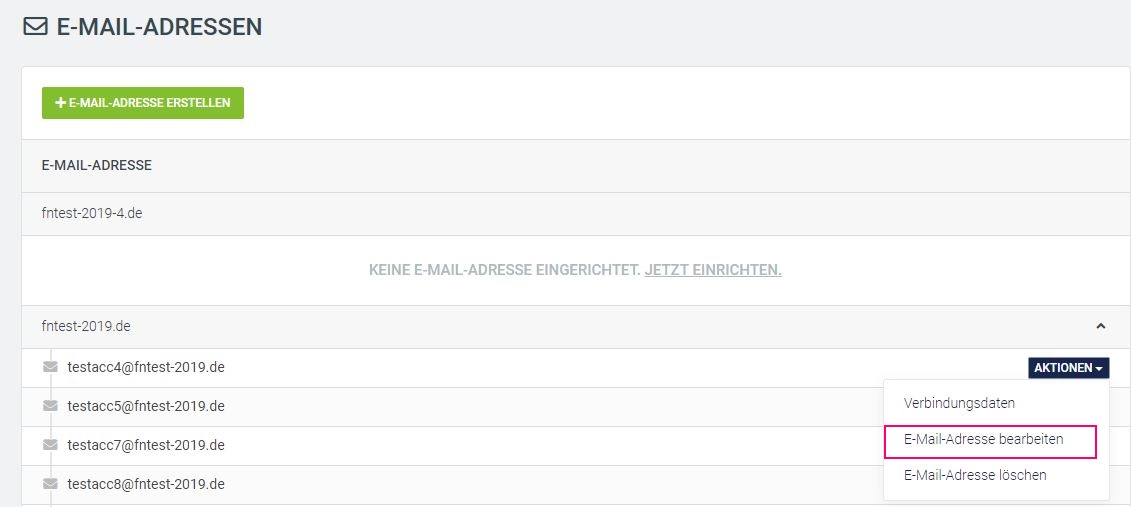Open the AKTIONEN dropdown for testacc4
The width and height of the screenshot is (1131, 507).
click(x=1068, y=368)
